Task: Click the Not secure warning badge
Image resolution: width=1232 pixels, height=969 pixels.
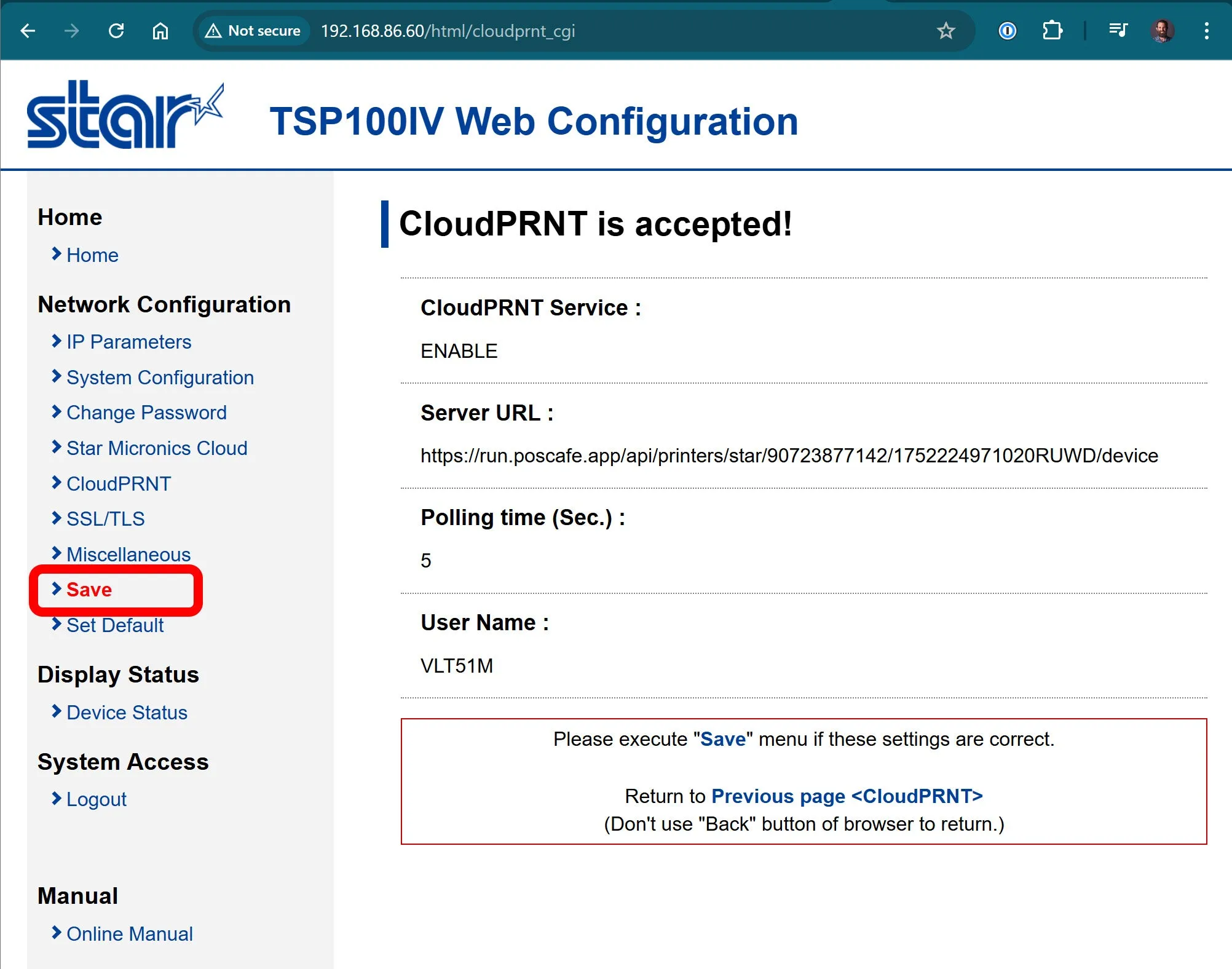Action: 253,31
